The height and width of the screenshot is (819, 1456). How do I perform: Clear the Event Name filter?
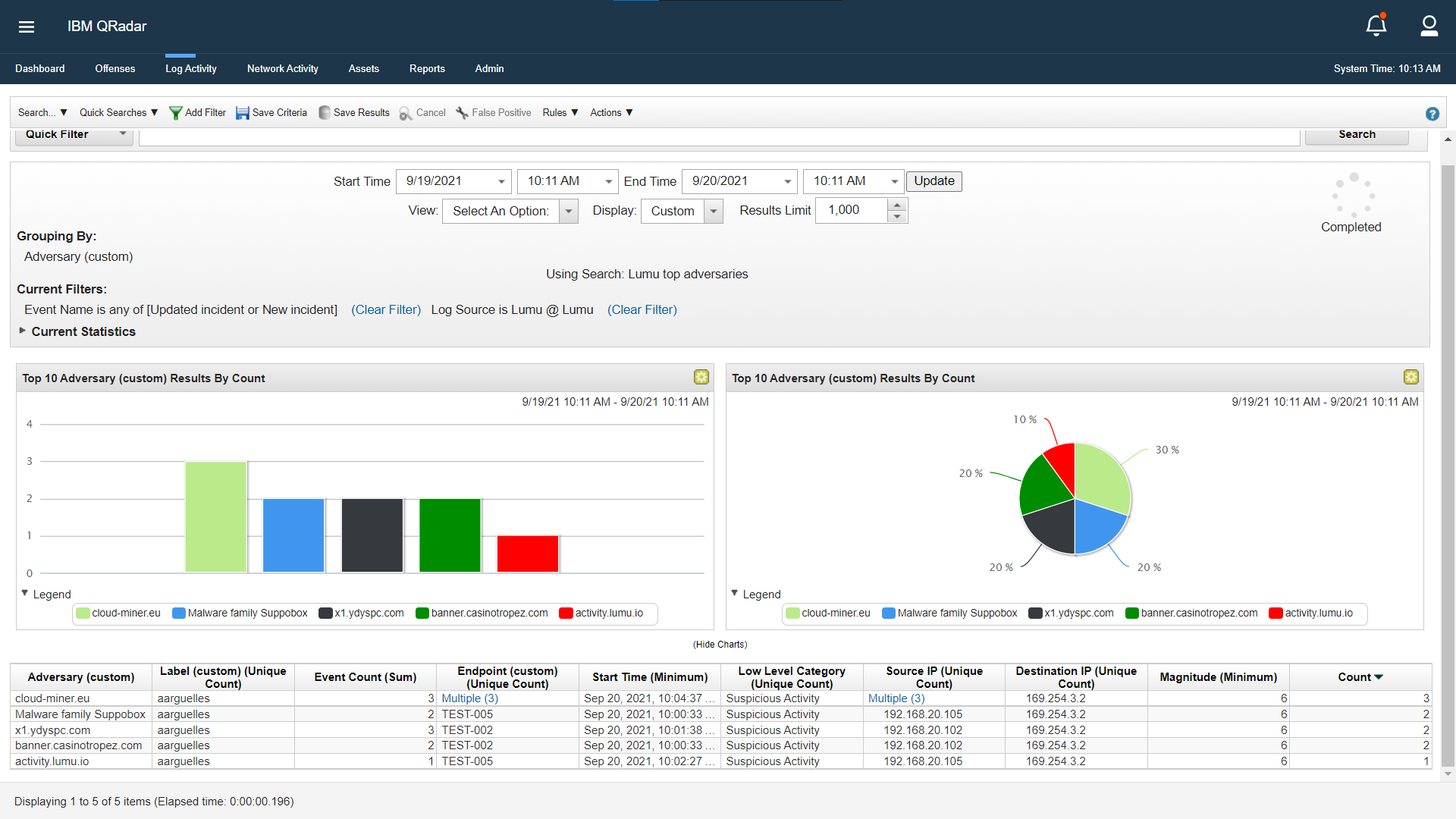pos(386,310)
